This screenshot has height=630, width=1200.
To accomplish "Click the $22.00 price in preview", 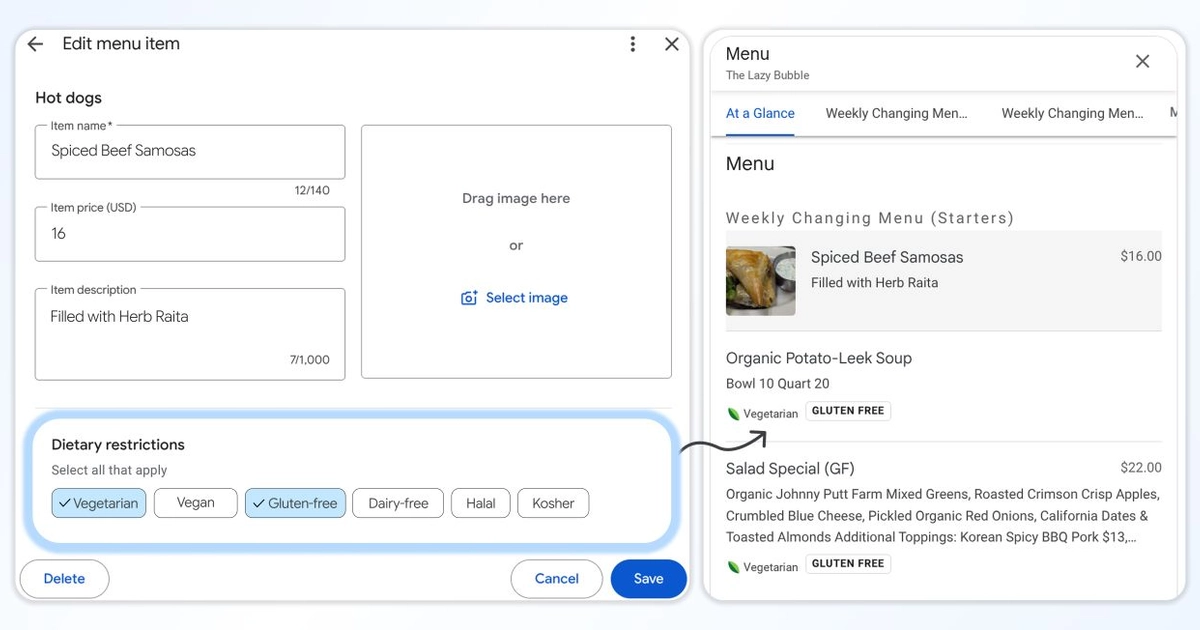I will point(1141,467).
